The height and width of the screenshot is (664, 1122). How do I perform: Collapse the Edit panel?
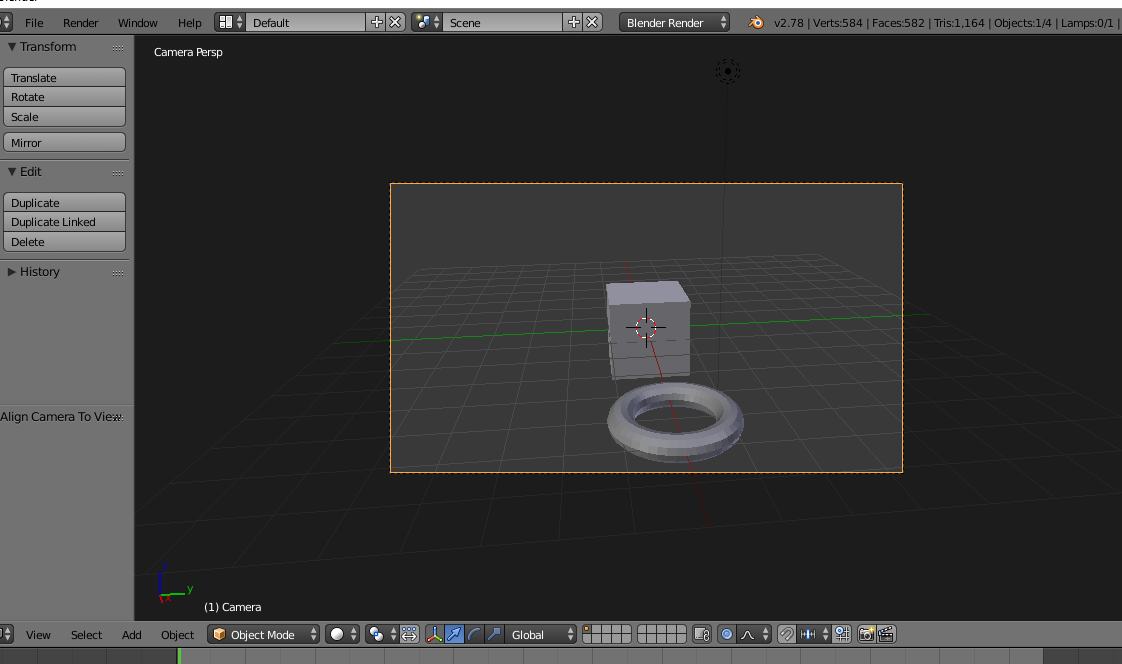coord(11,172)
